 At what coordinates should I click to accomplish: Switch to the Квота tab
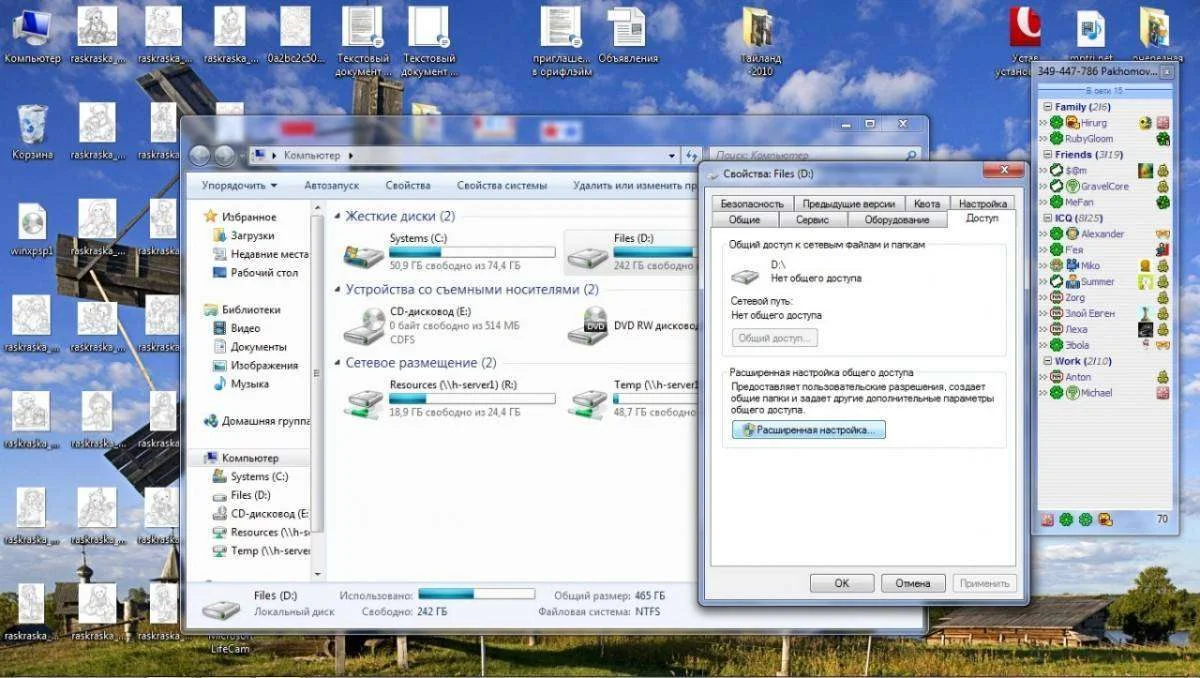927,203
